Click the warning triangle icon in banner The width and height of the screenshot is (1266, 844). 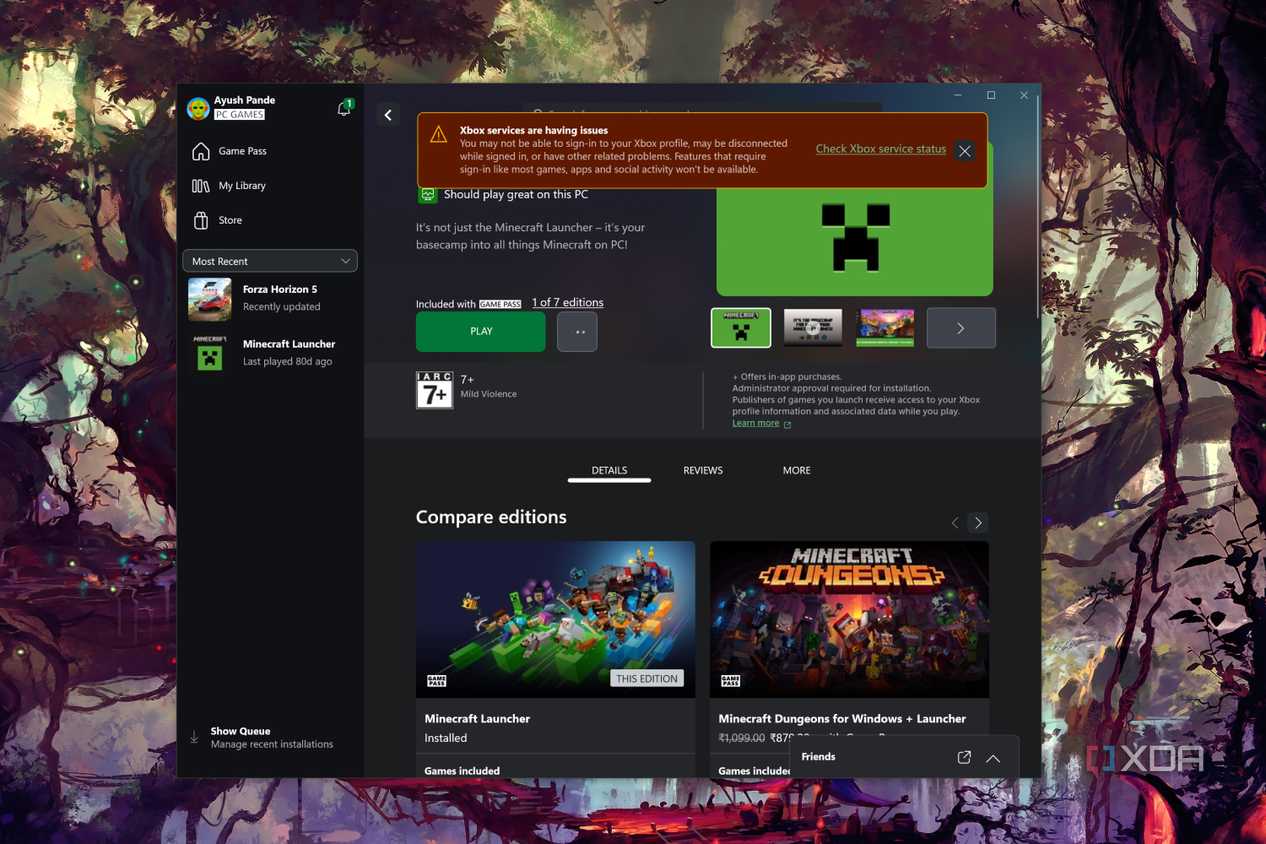click(438, 135)
